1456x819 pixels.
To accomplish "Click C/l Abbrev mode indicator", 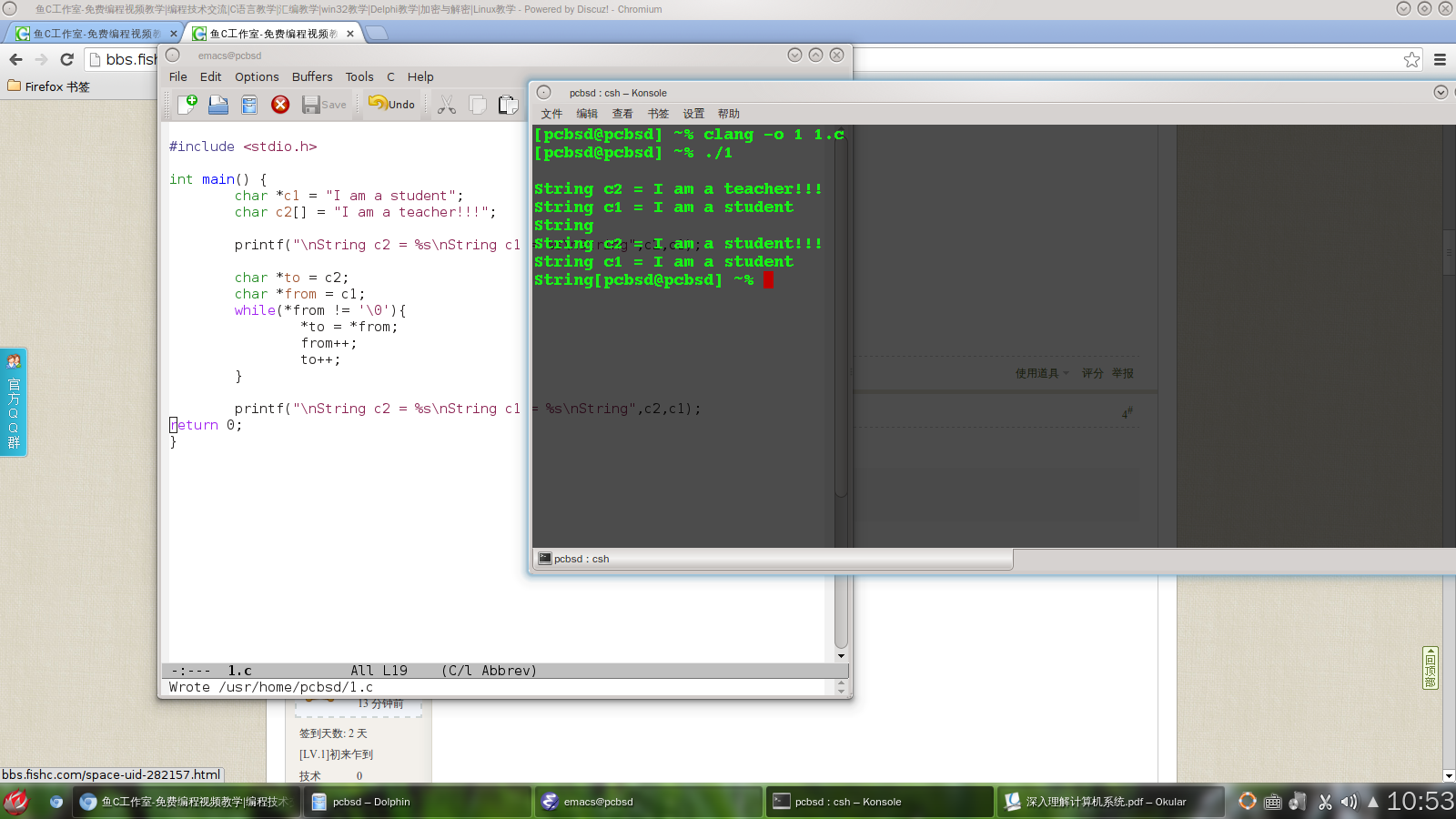I will 490,671.
